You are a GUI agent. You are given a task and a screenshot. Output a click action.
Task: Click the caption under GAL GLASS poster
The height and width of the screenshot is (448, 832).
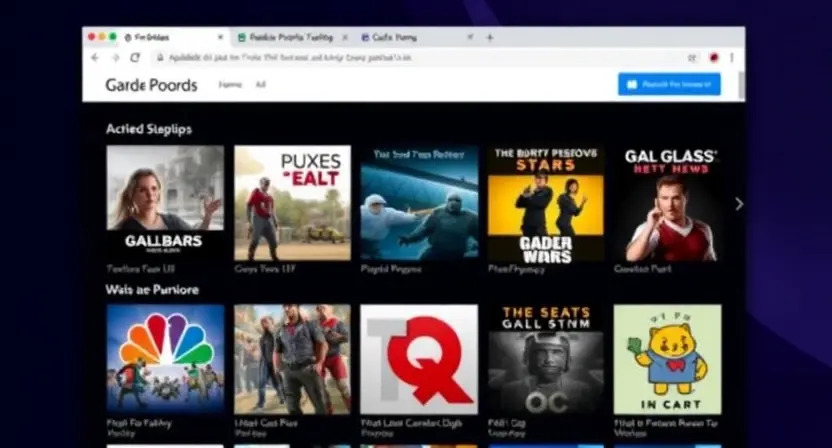[x=643, y=269]
